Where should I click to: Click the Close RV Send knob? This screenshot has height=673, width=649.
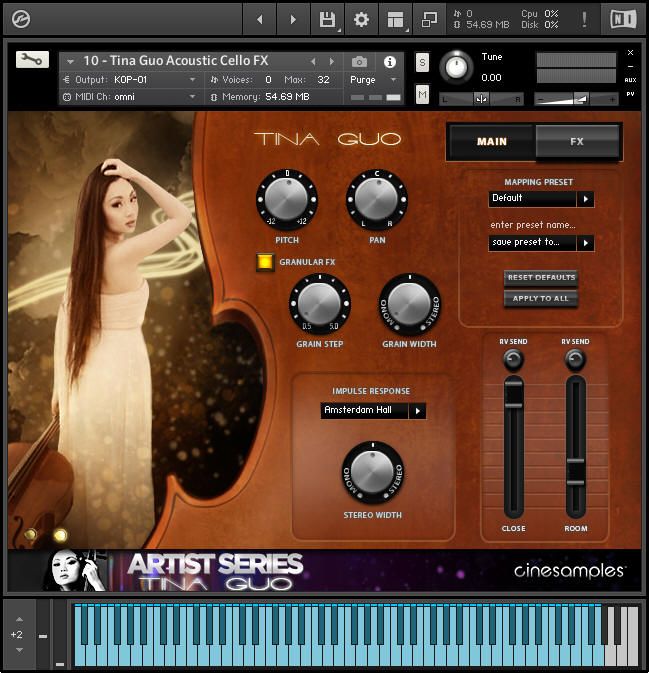(513, 360)
